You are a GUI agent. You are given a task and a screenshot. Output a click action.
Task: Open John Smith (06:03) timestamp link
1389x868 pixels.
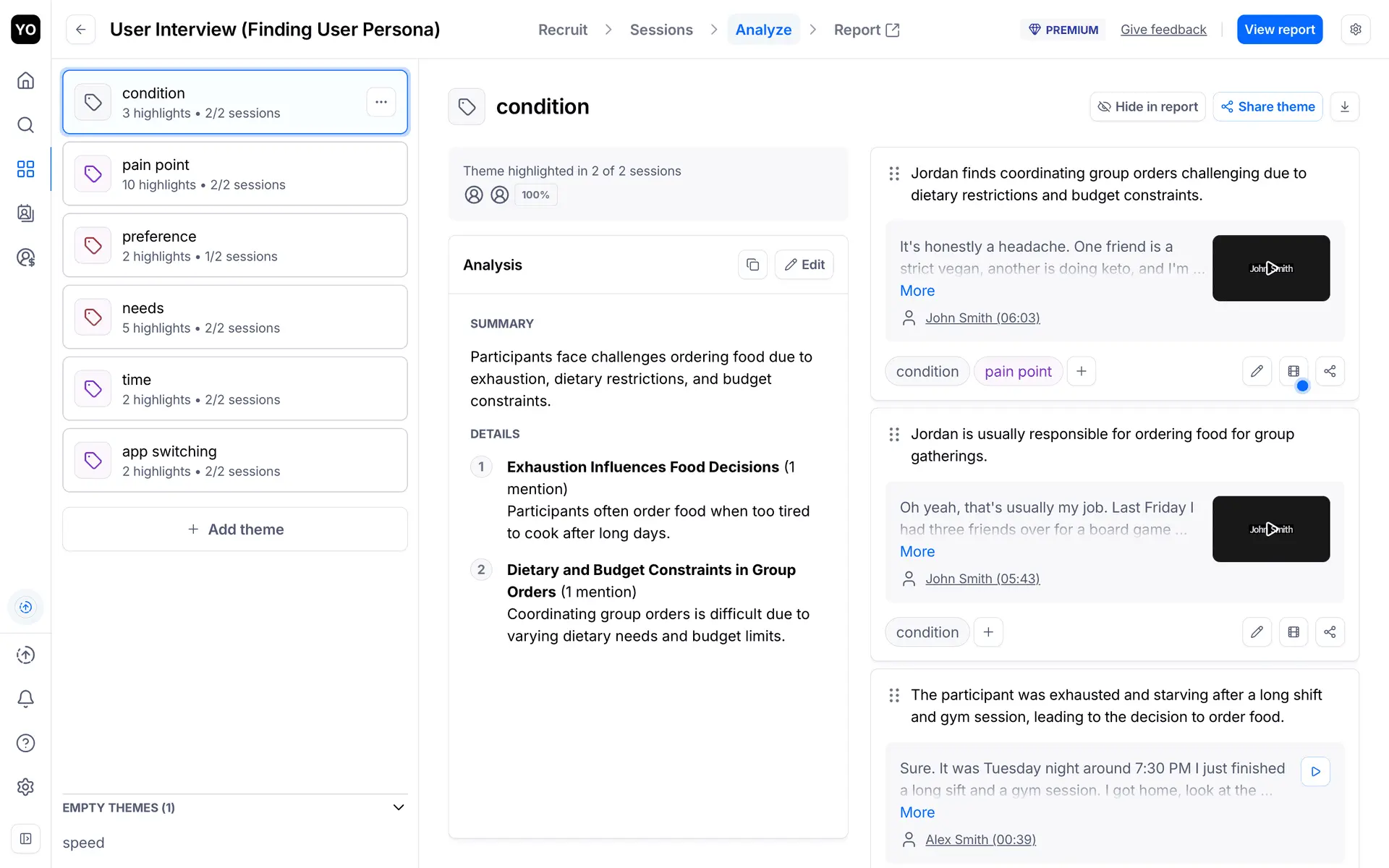click(x=982, y=318)
